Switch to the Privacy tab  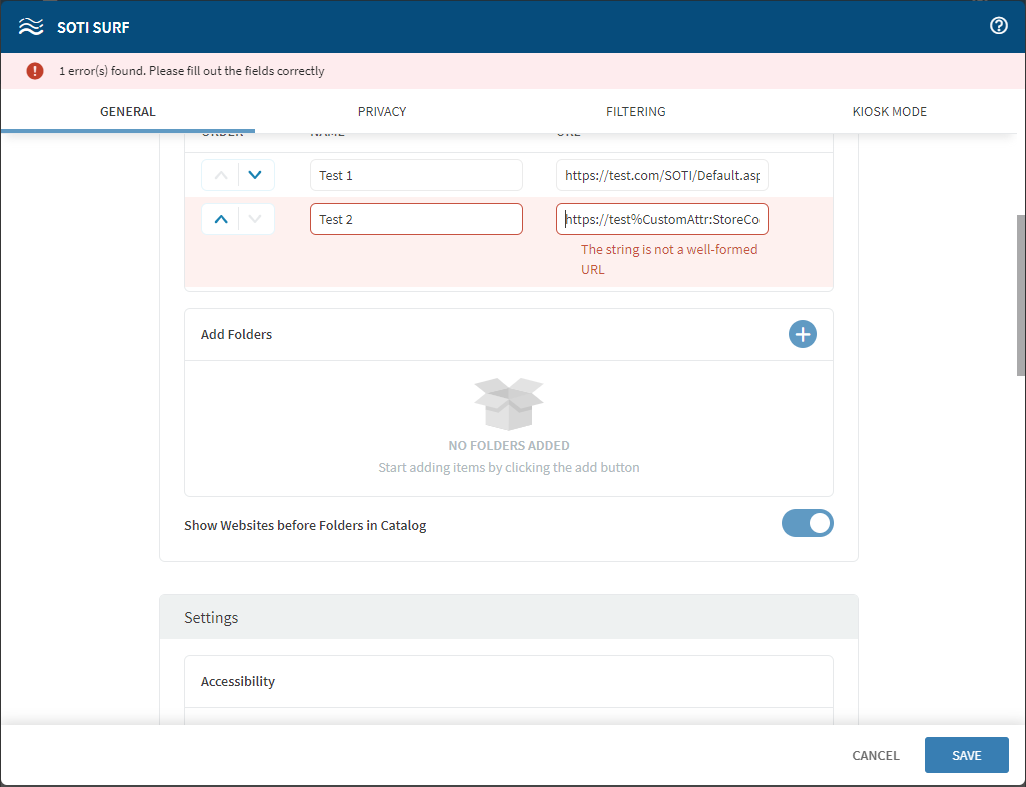point(382,112)
